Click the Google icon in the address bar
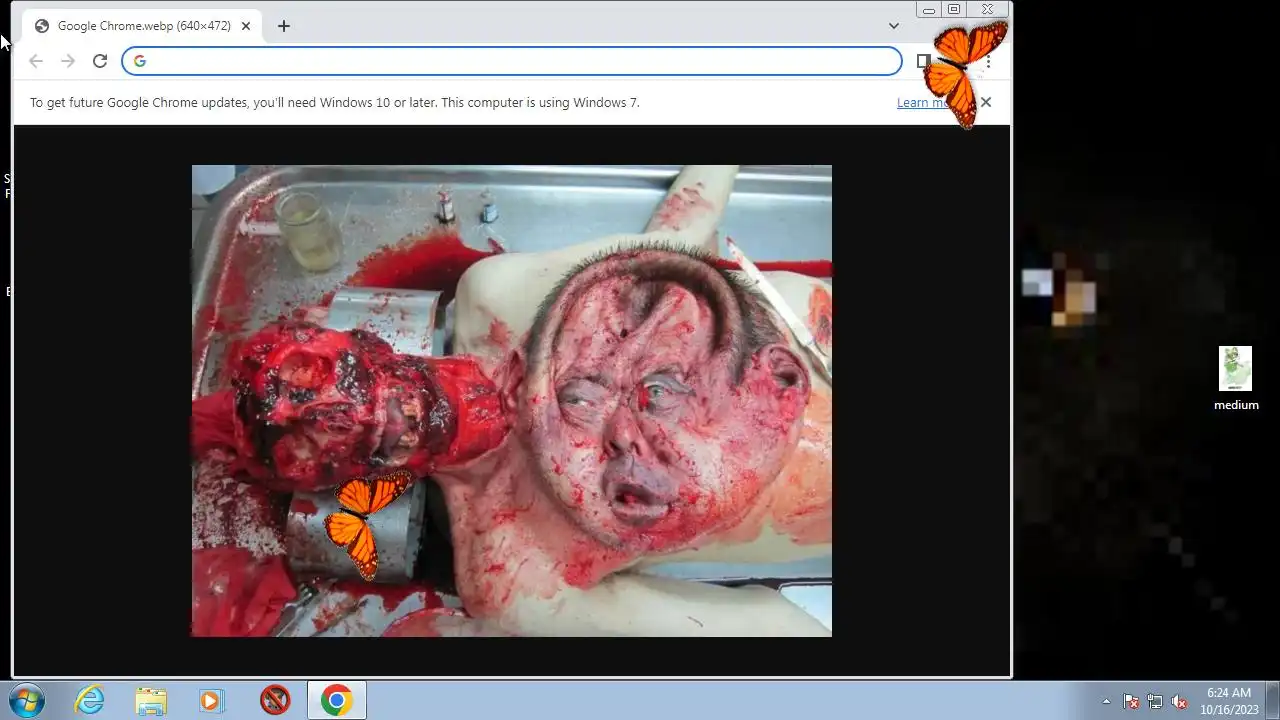The height and width of the screenshot is (720, 1280). pos(140,61)
